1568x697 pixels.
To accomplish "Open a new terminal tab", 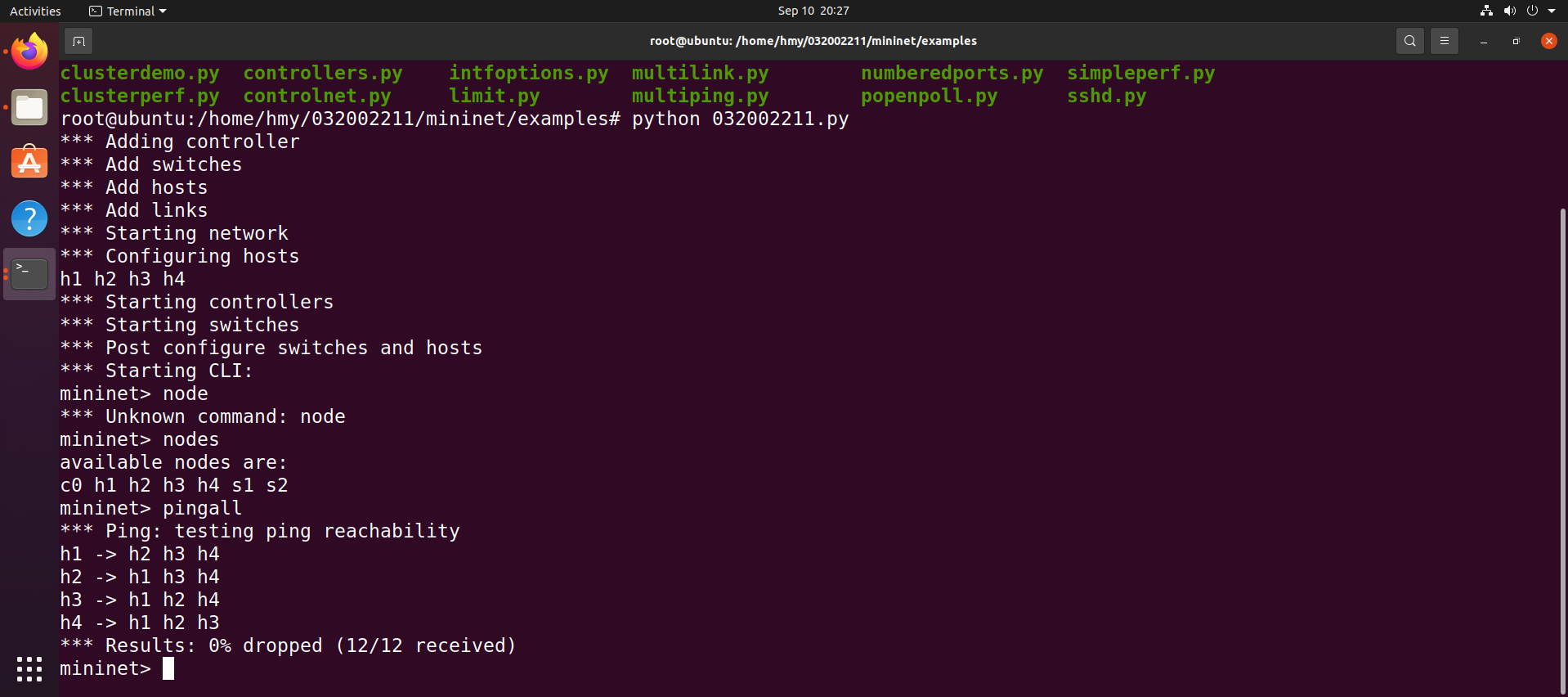I will [x=78, y=41].
